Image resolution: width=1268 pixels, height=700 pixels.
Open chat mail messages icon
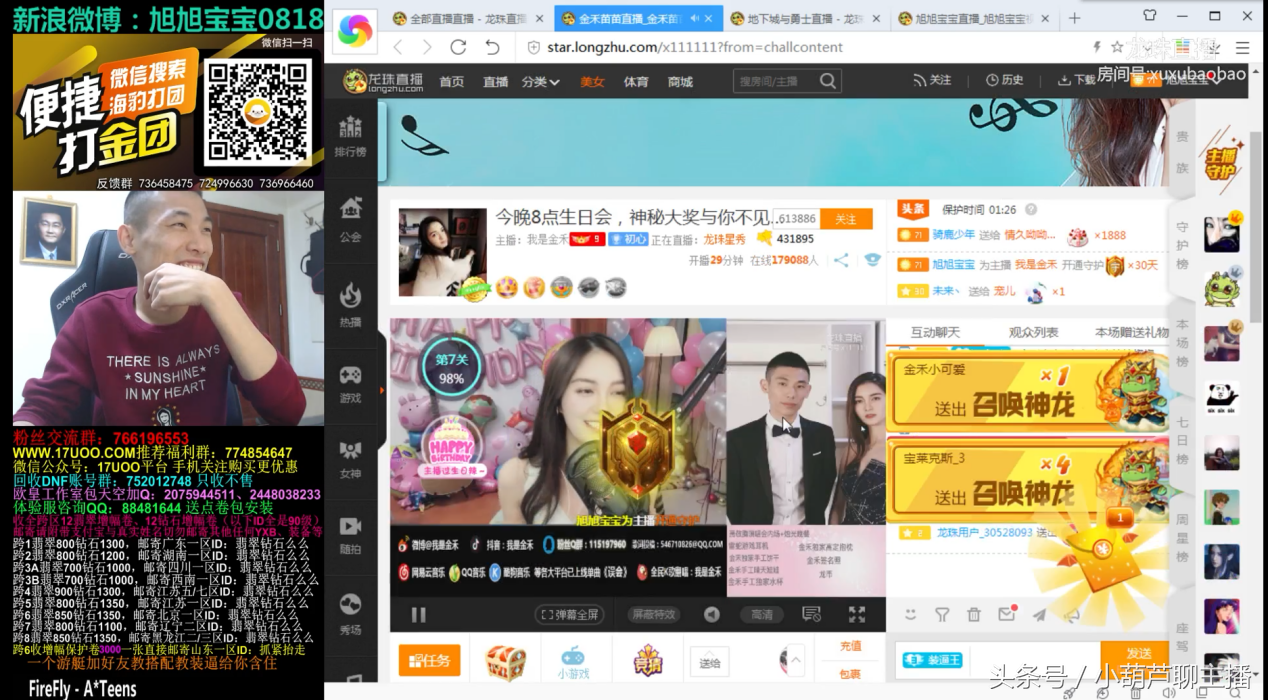[x=1007, y=614]
